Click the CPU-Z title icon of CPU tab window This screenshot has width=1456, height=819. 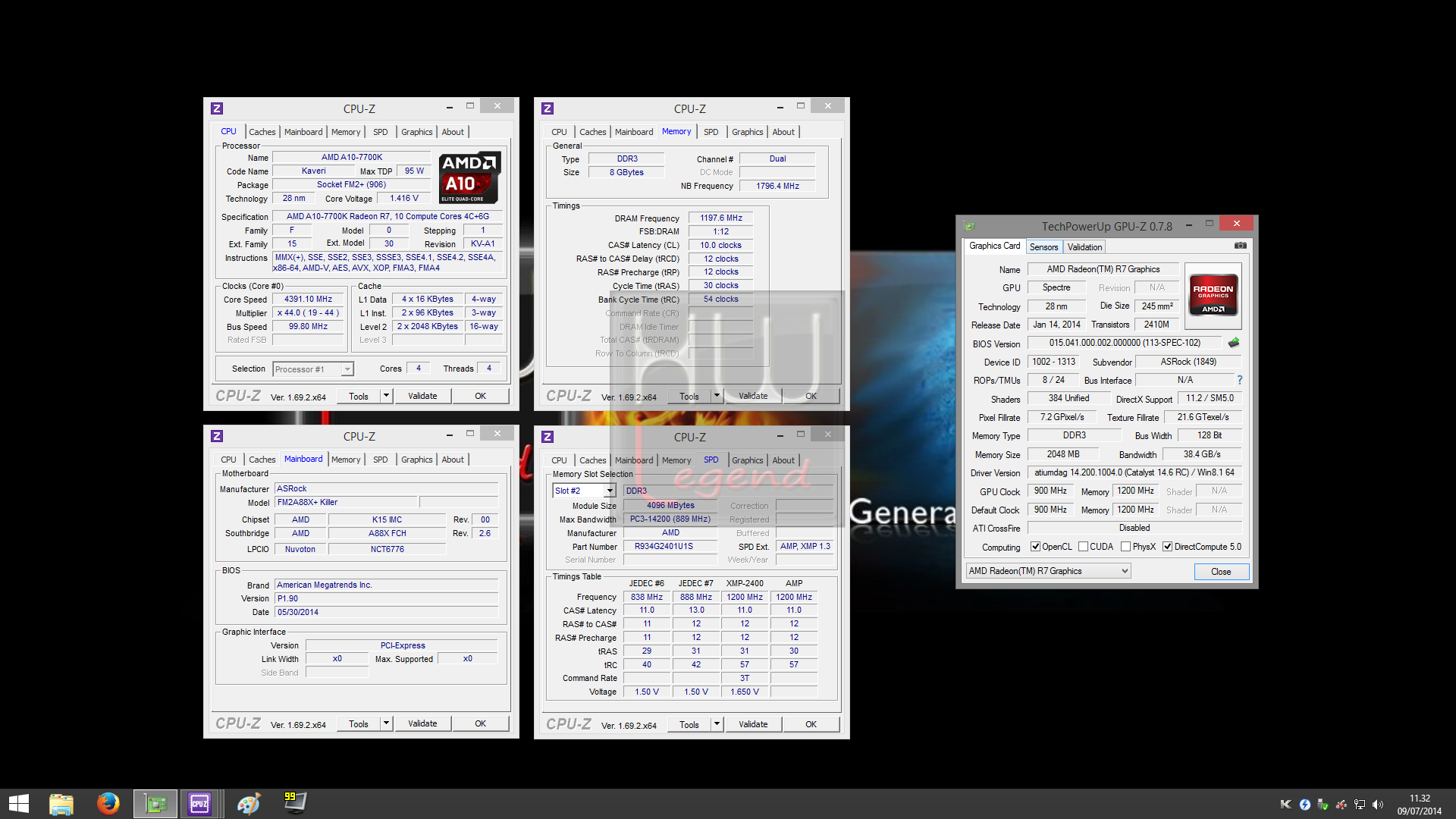(217, 108)
